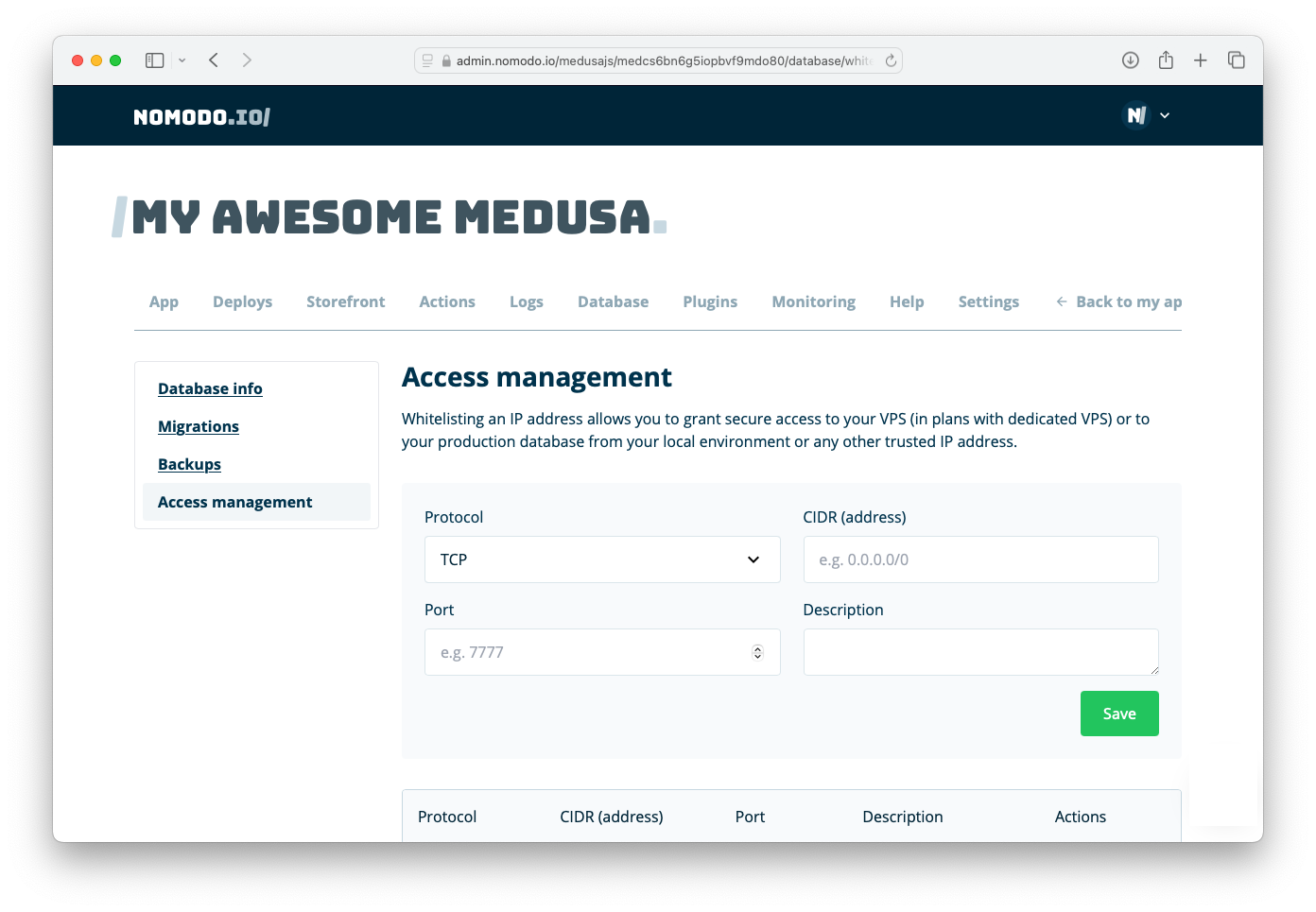Viewport: 1316px width, 912px height.
Task: Open the App tab
Action: (x=164, y=301)
